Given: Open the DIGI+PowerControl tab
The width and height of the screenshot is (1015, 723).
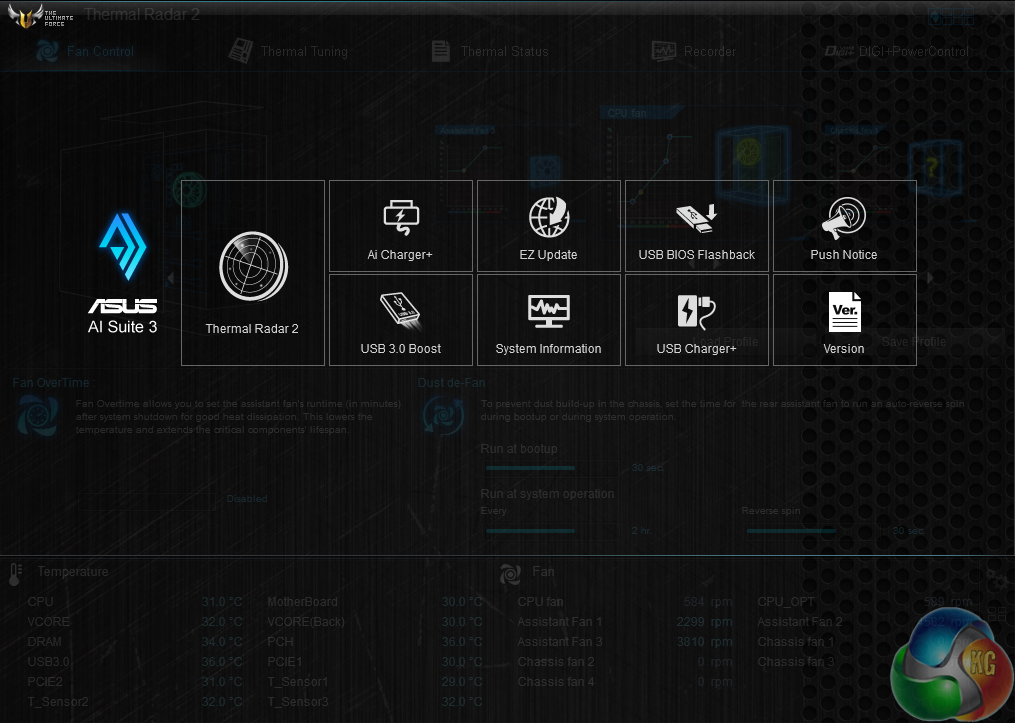Looking at the screenshot, I should click(x=897, y=51).
